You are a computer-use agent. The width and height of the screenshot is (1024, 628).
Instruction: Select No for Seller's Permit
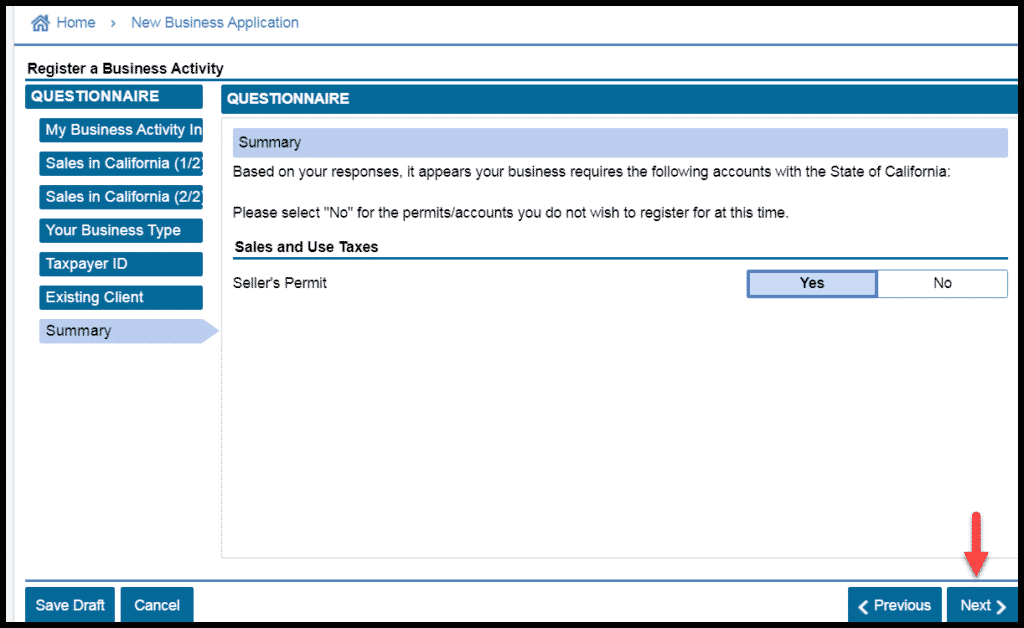coord(942,283)
